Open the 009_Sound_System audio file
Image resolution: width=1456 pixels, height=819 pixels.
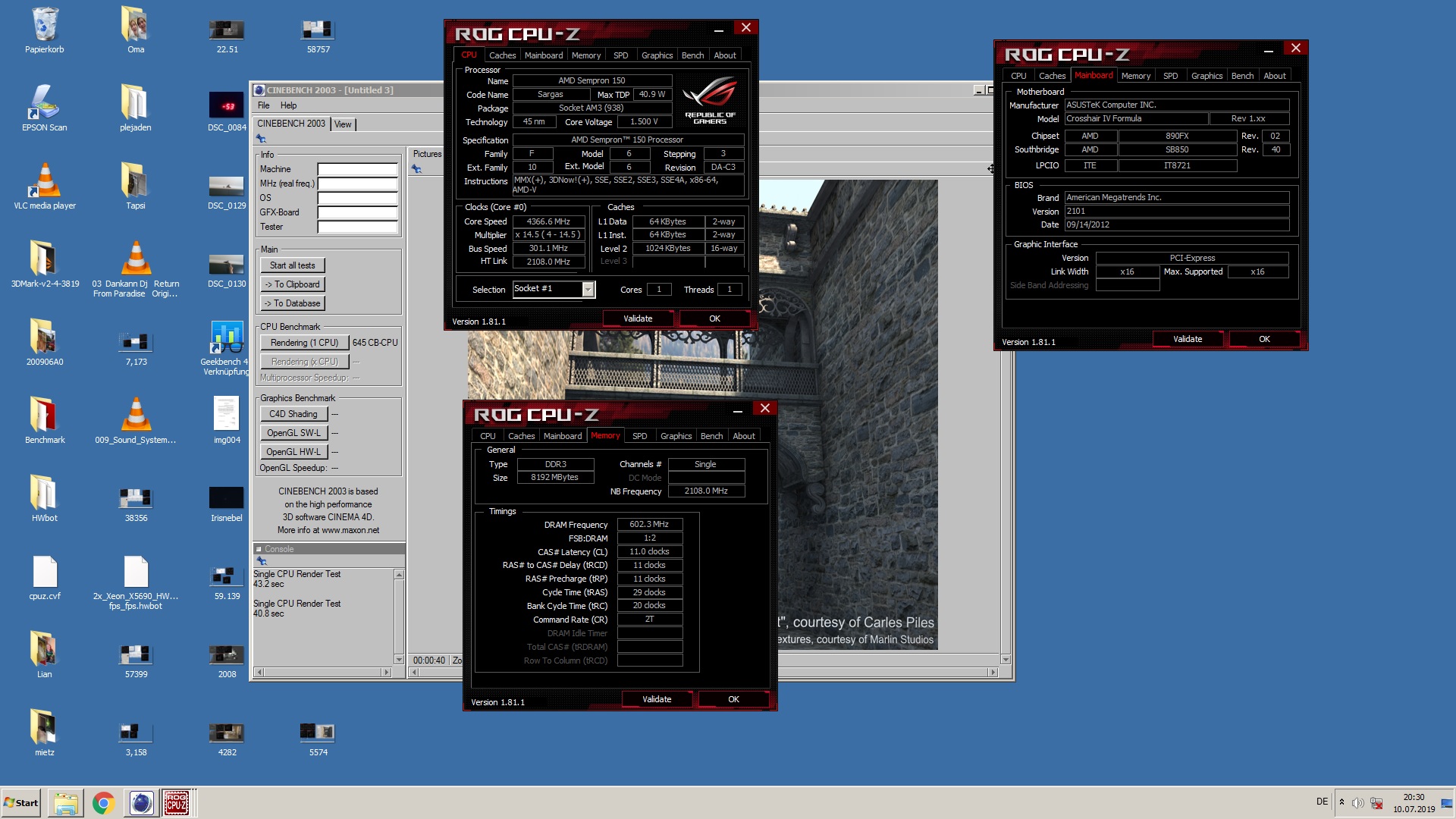point(136,421)
